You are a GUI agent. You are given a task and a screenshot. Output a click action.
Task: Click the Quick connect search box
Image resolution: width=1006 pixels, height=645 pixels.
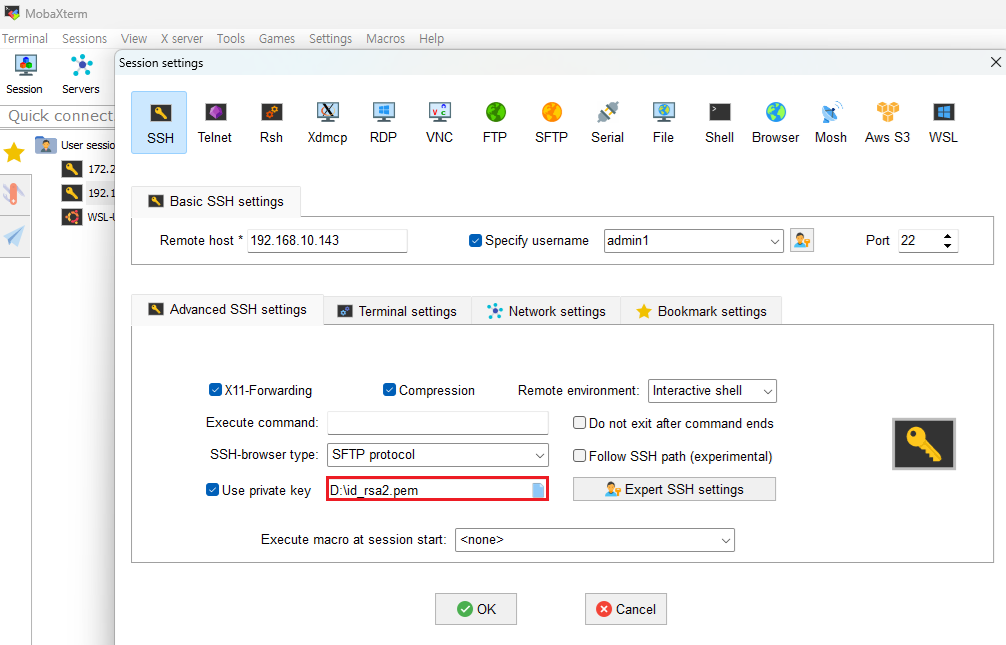click(59, 116)
